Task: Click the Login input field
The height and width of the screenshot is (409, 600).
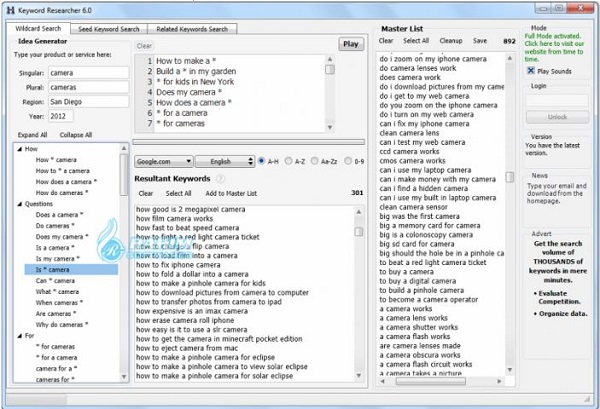Action: [557, 100]
